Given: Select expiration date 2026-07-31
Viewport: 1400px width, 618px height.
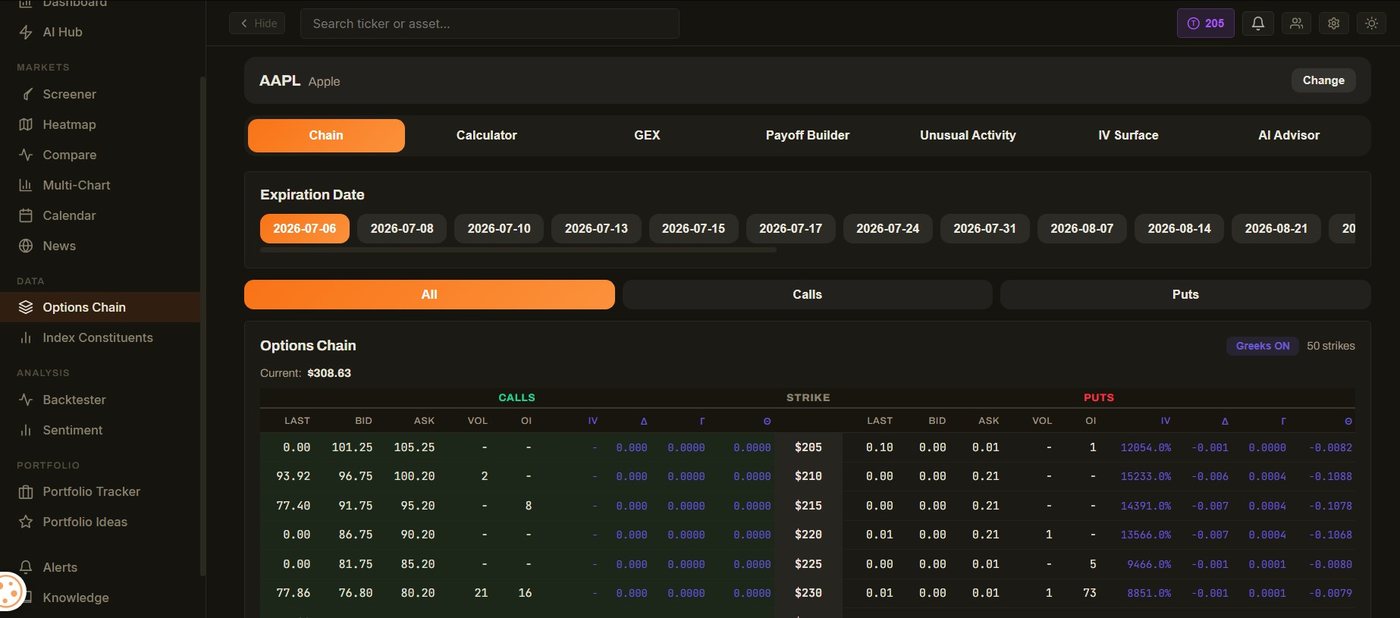Looking at the screenshot, I should pyautogui.click(x=985, y=228).
